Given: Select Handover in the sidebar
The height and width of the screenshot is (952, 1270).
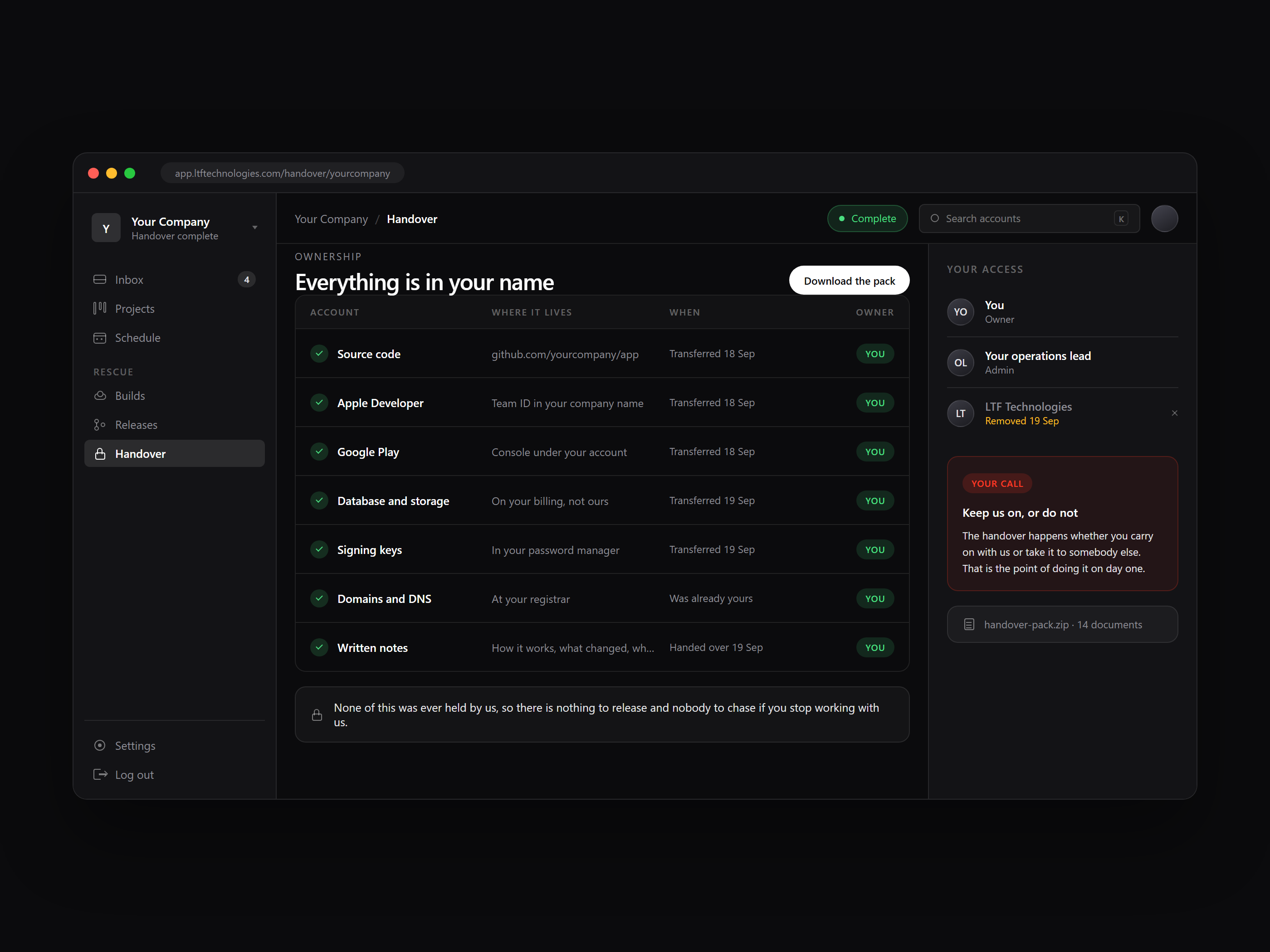Looking at the screenshot, I should click(175, 454).
